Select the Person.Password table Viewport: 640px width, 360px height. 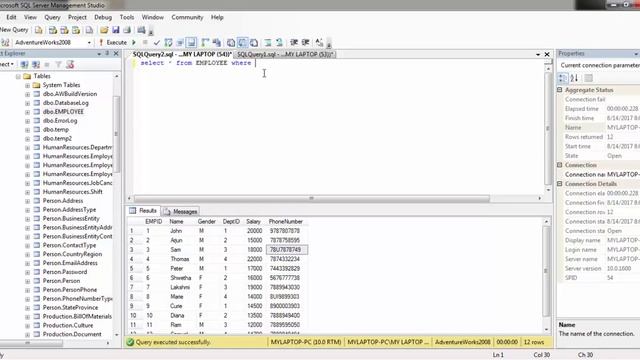(64, 272)
